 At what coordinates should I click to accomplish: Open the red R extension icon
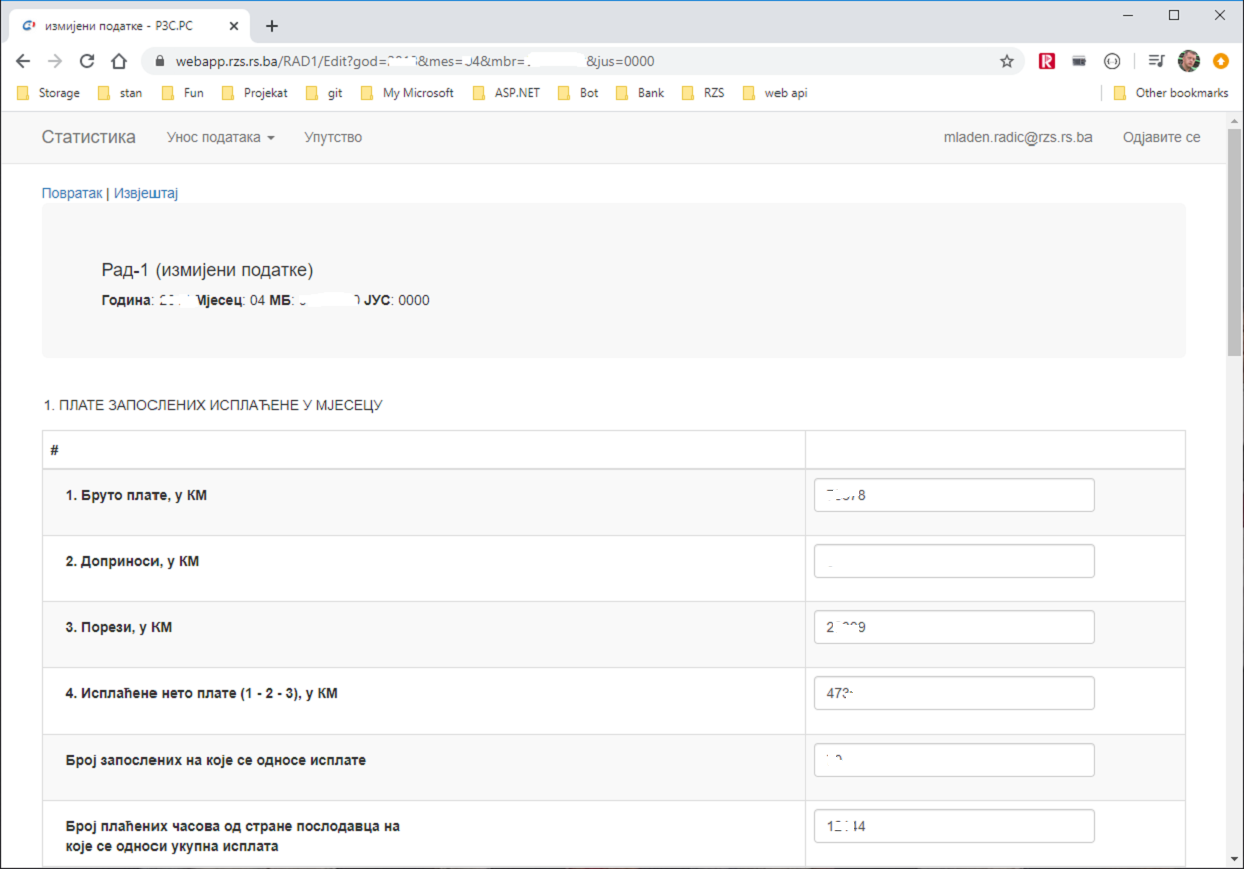click(x=1047, y=61)
